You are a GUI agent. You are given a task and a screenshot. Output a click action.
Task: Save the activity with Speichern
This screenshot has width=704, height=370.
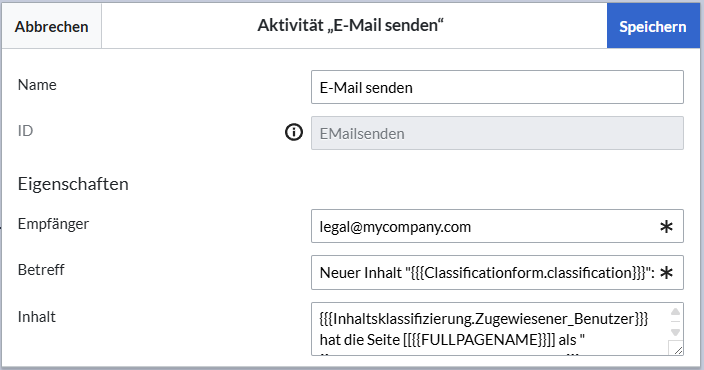click(x=653, y=26)
